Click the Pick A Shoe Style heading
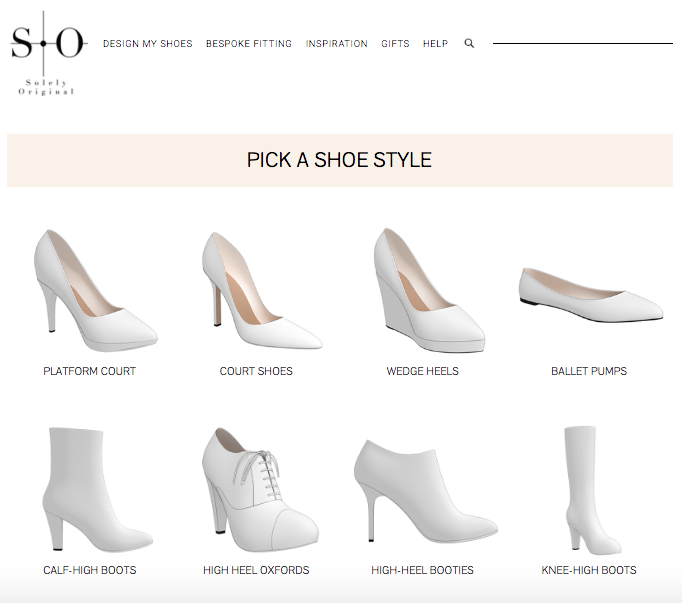 click(339, 160)
